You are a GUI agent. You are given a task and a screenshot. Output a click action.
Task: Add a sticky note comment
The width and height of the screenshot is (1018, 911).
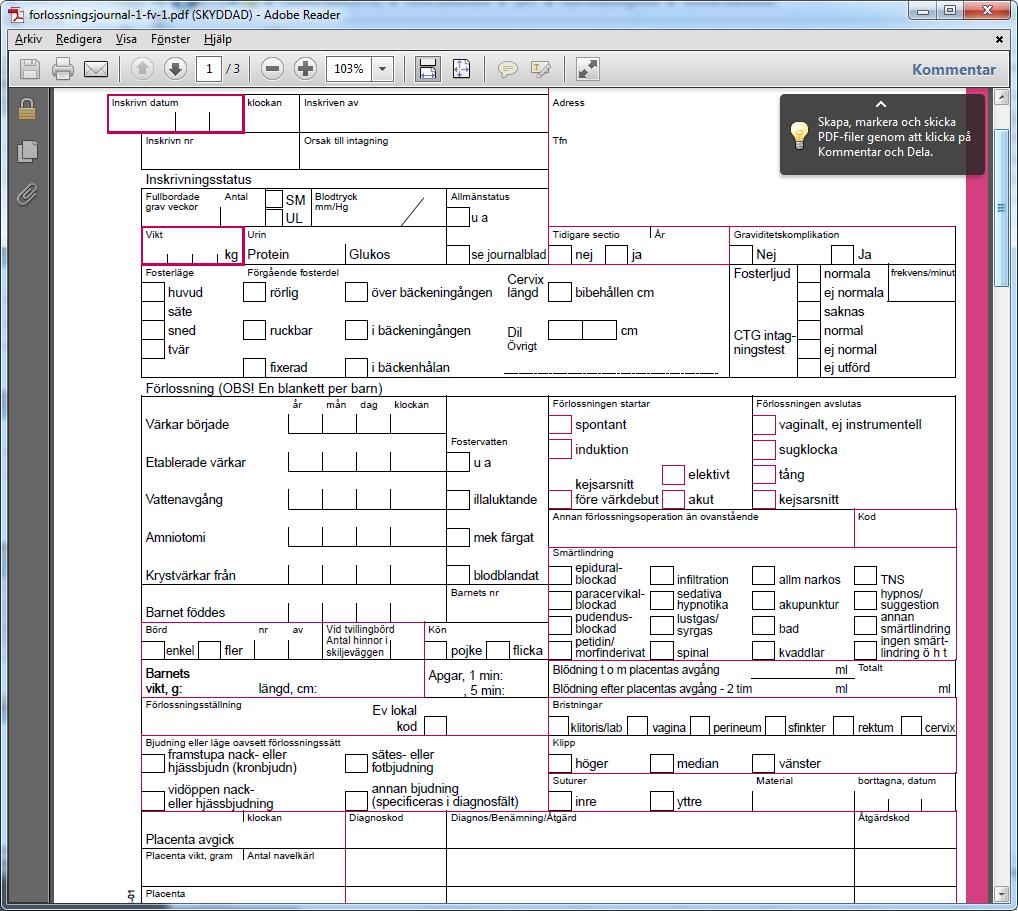coord(508,69)
